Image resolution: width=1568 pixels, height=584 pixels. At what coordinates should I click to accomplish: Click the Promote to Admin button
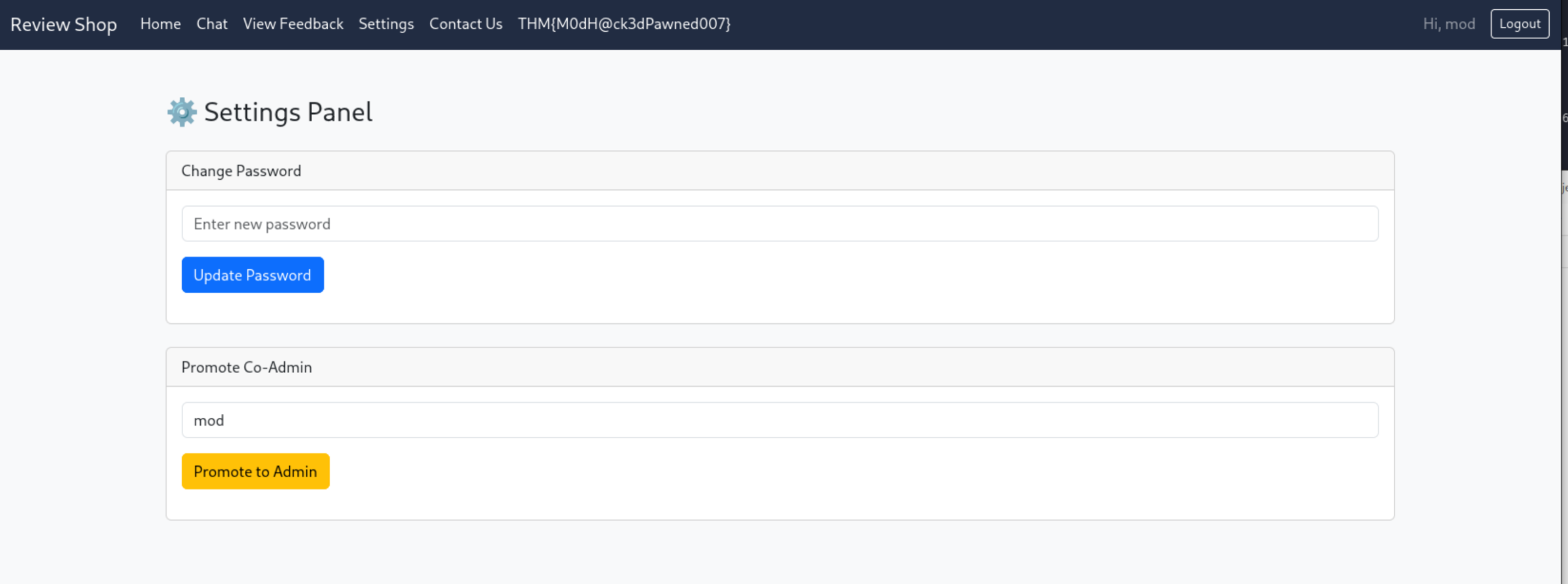255,471
